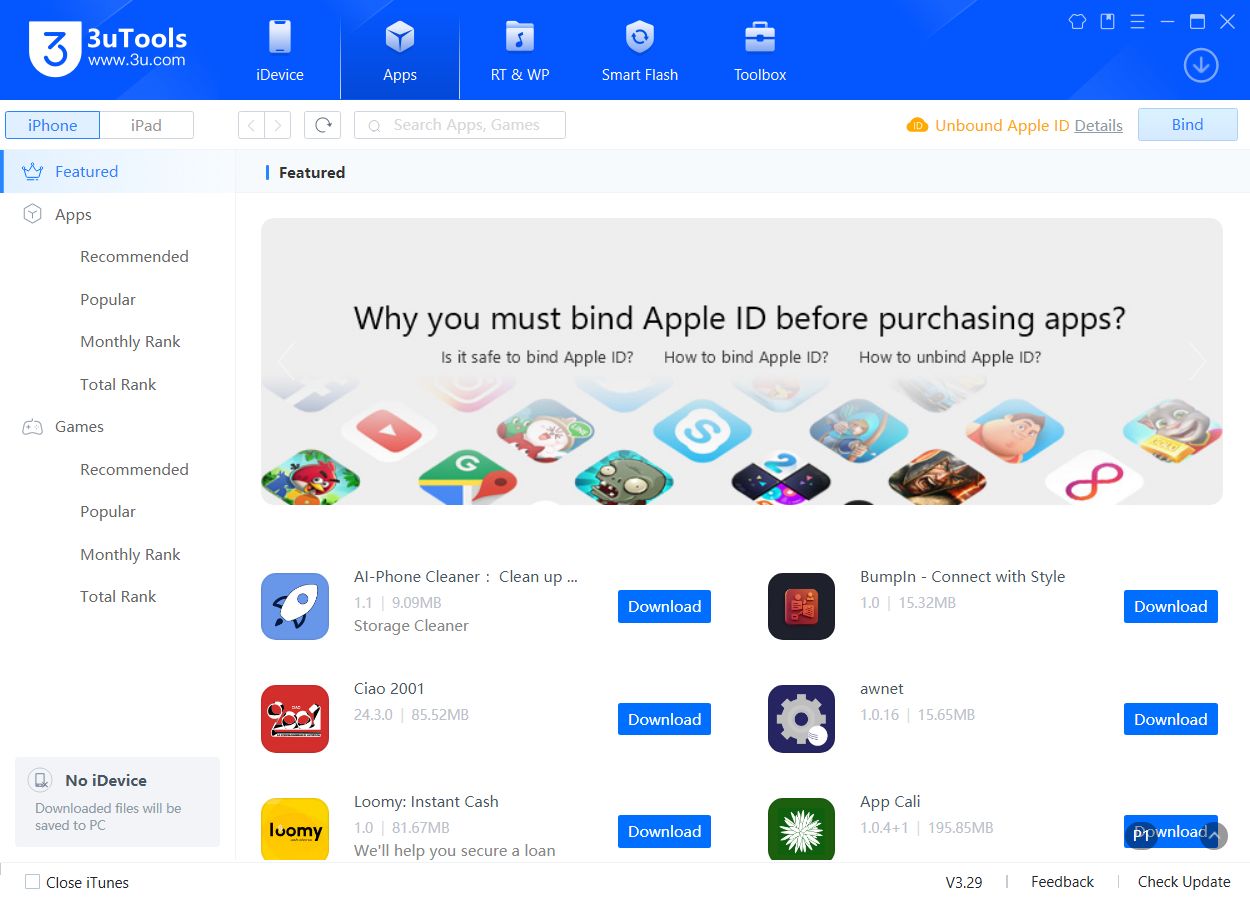Click the Loomy app icon
The height and width of the screenshot is (900, 1250).
click(x=295, y=830)
